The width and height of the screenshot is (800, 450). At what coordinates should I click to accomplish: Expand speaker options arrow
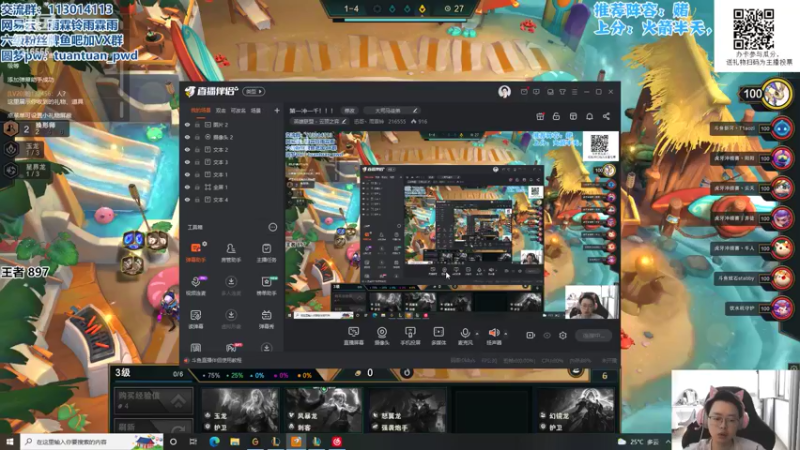[x=506, y=334]
